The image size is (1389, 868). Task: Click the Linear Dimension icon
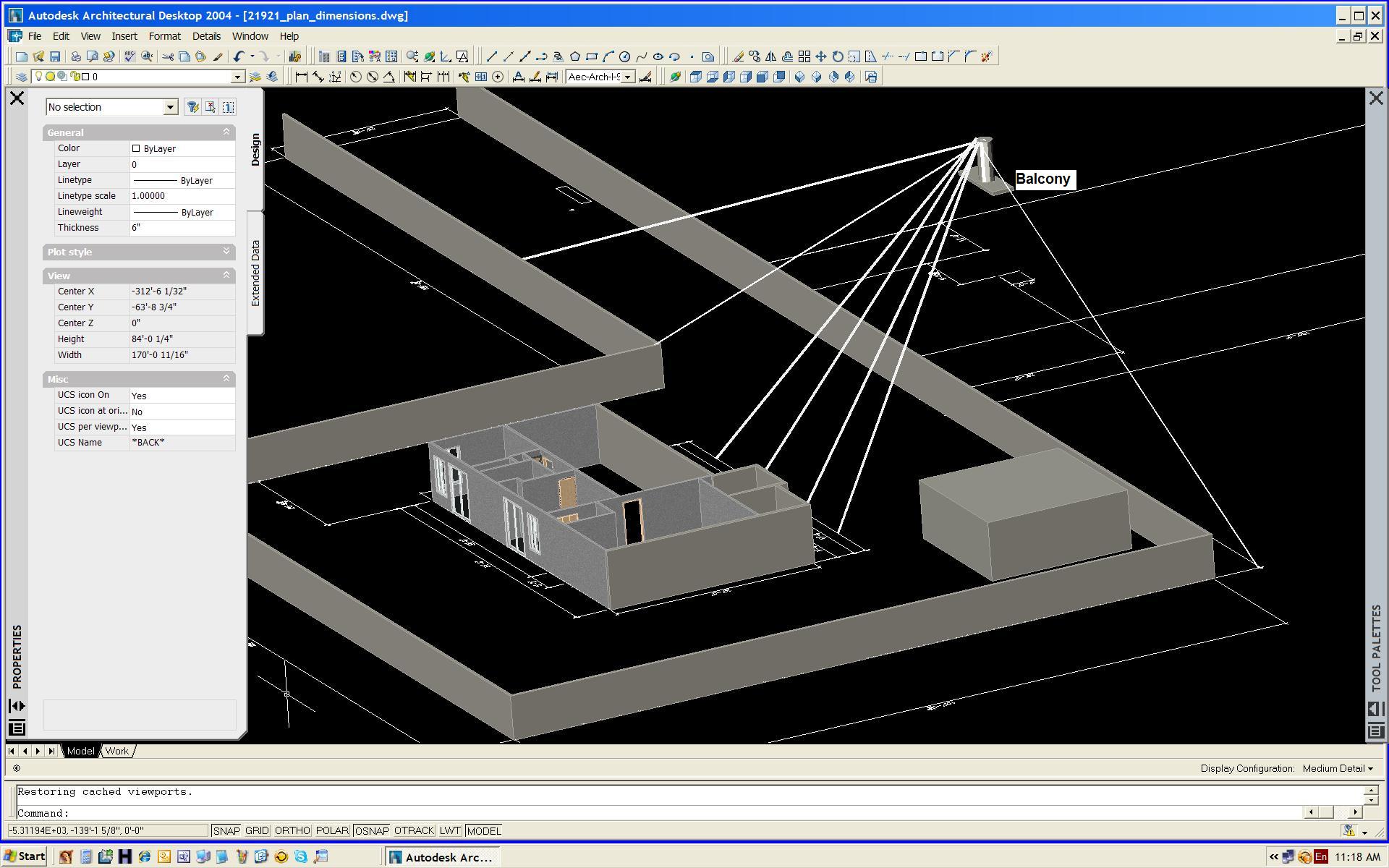[x=302, y=77]
